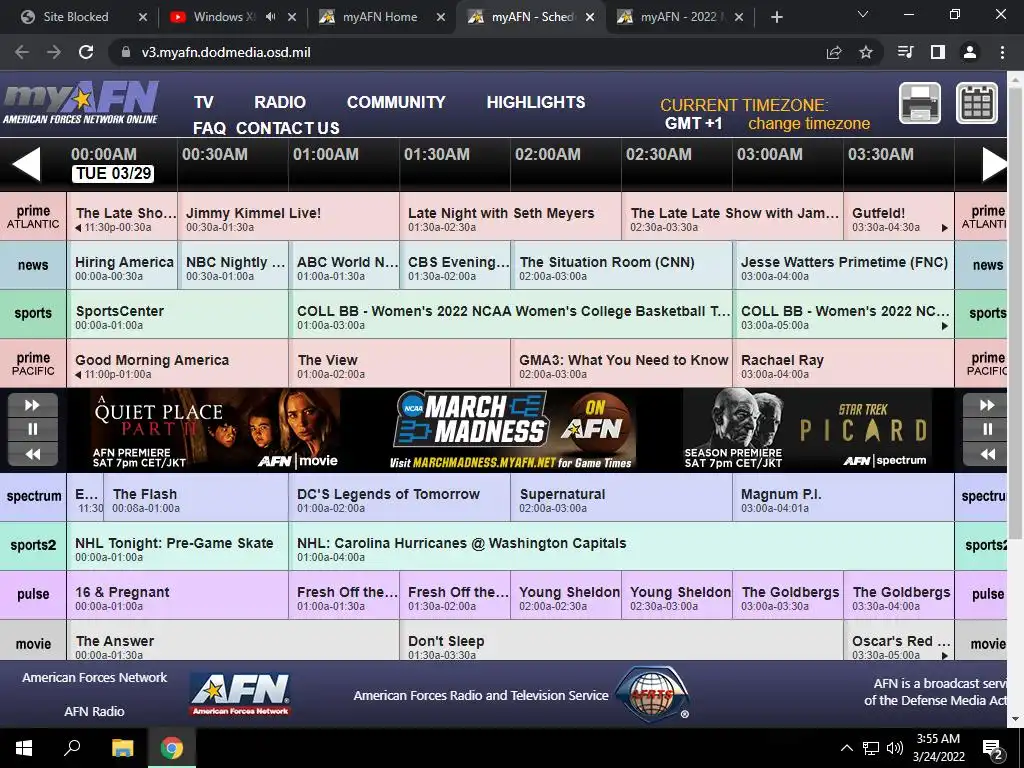Print the schedule using printer icon

tap(920, 103)
